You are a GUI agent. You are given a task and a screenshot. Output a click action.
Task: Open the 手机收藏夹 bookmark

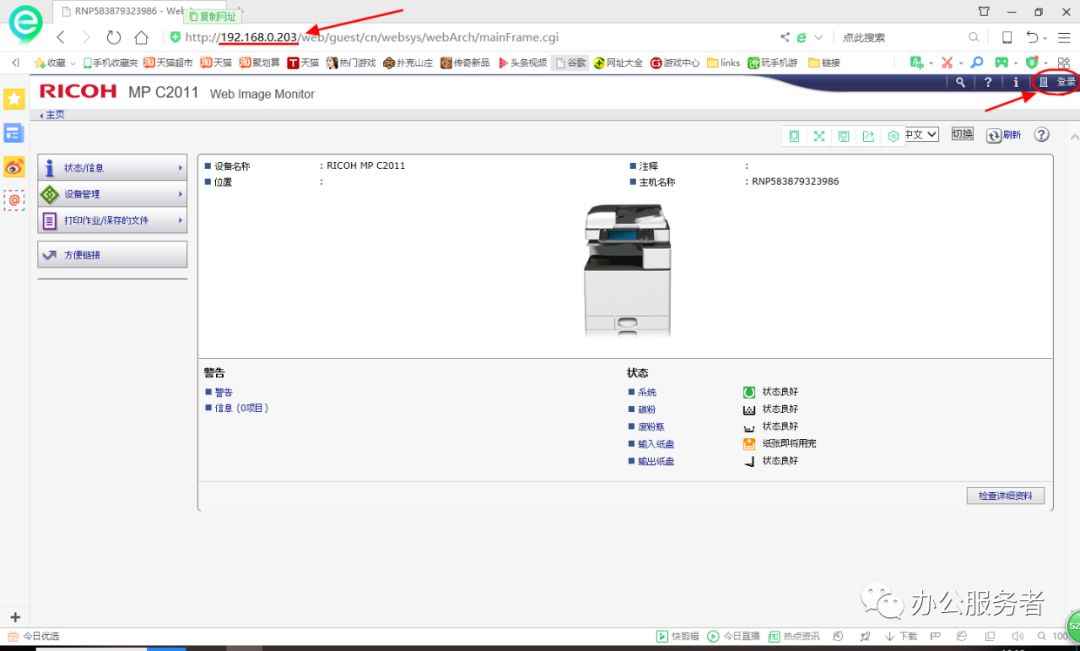click(110, 63)
